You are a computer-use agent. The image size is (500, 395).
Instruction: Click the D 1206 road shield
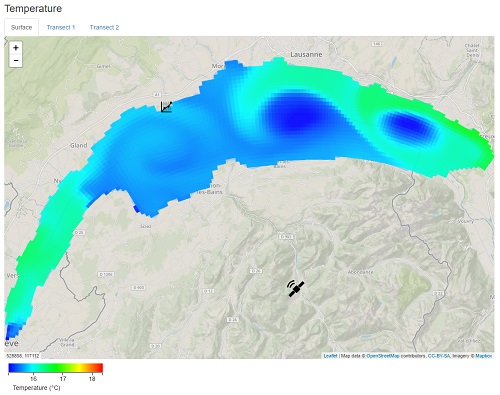(106, 274)
